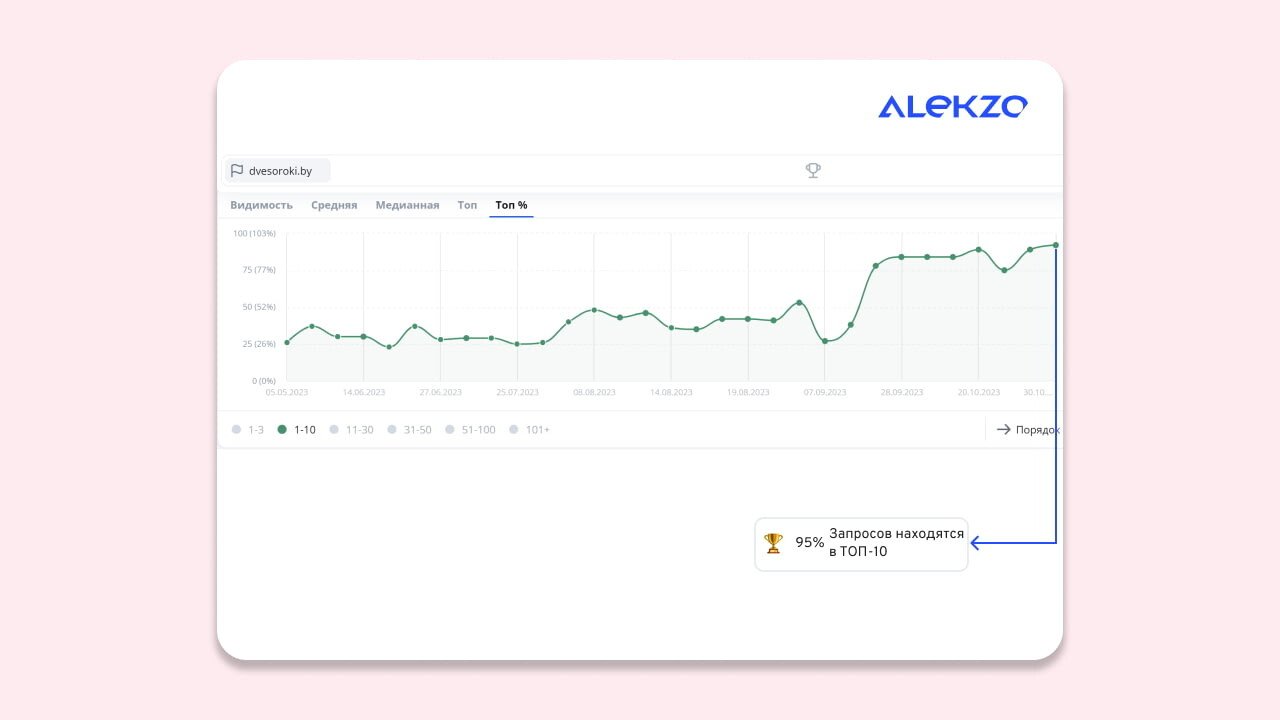Click the trophy icon in the header bar

813,171
